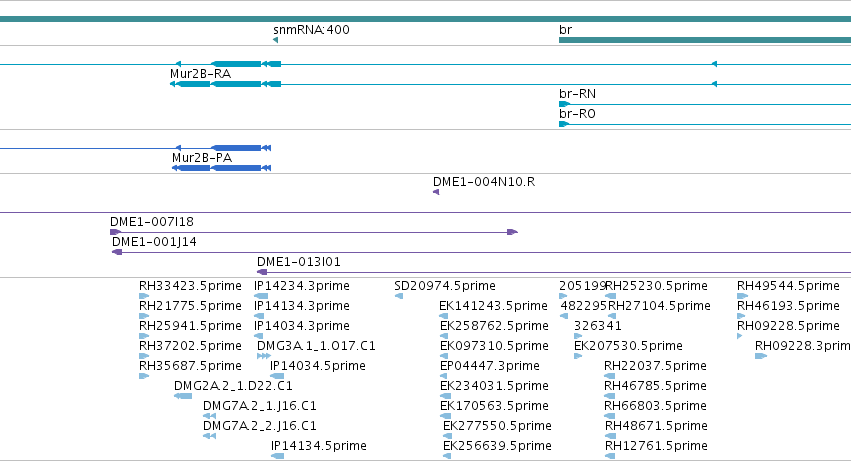Viewport: 851px width, 461px height.
Task: Click the snmRNA:400 gene arrow glyph
Action: (x=276, y=40)
